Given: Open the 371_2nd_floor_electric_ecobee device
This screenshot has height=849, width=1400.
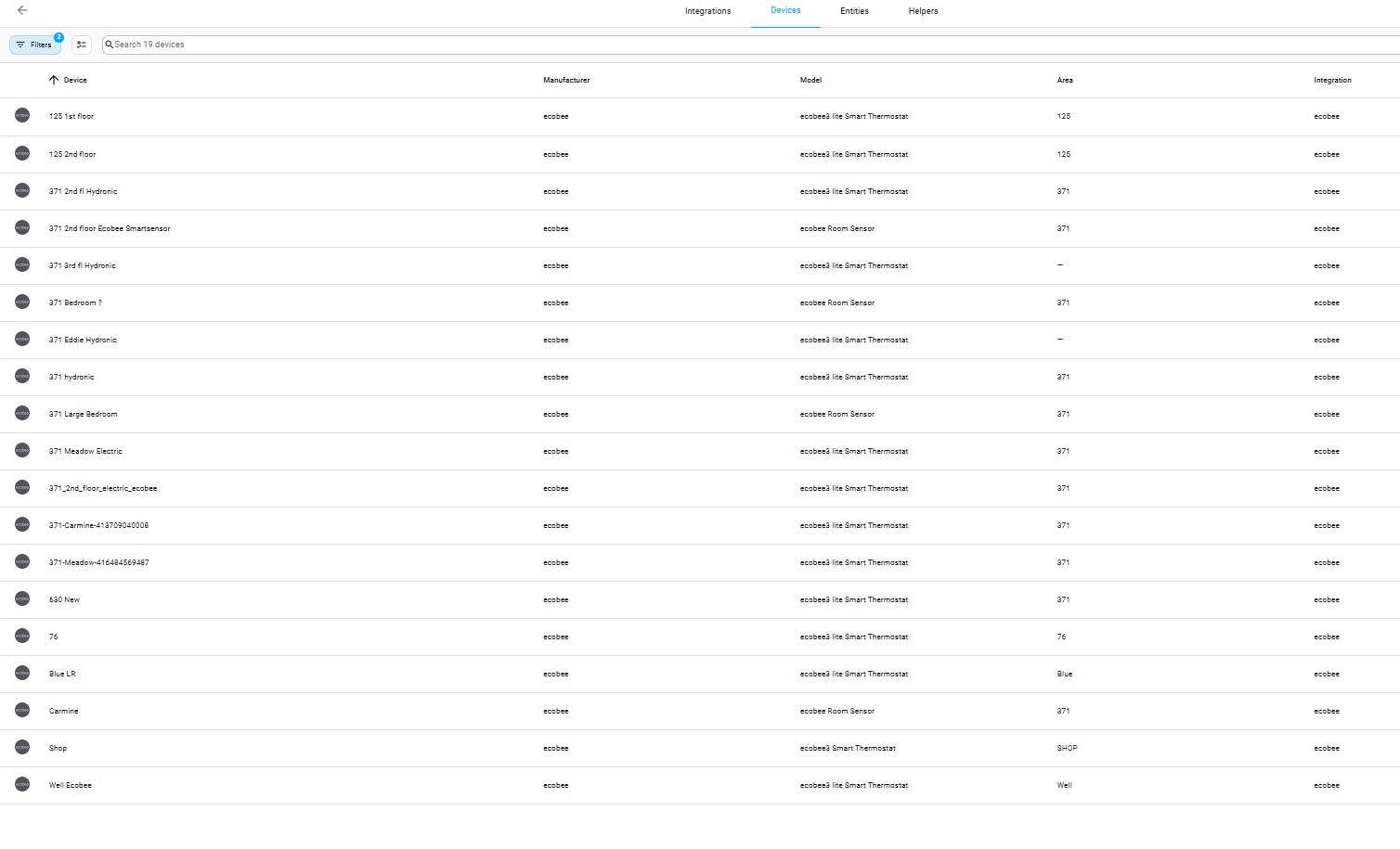Looking at the screenshot, I should click(x=103, y=488).
